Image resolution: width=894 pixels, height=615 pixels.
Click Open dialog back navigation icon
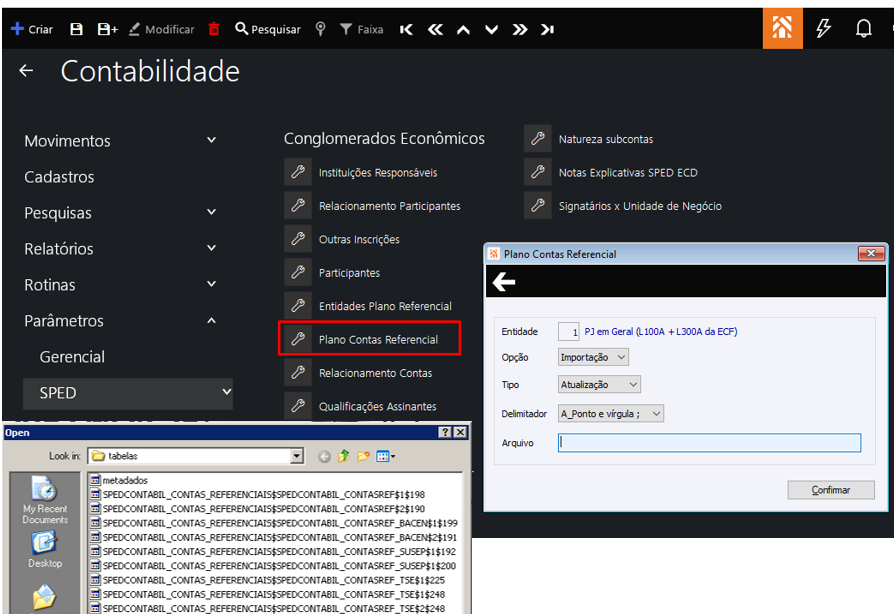(x=324, y=457)
